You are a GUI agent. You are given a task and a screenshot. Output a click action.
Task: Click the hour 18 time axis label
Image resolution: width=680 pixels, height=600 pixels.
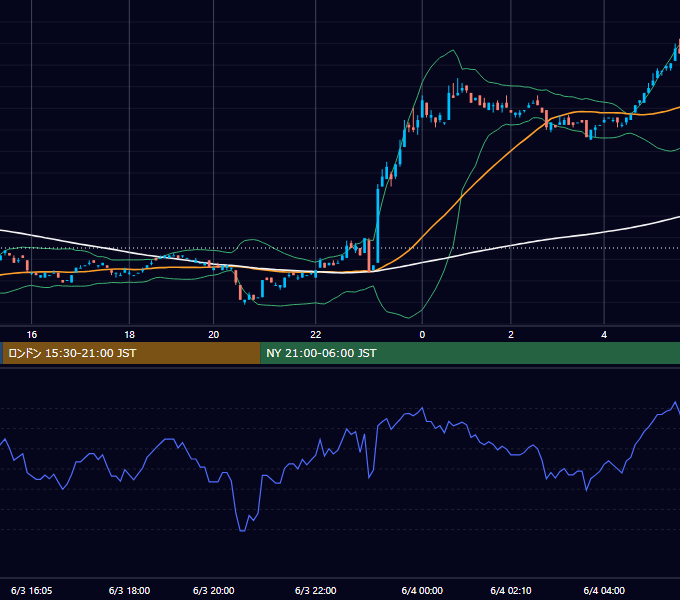coord(129,335)
